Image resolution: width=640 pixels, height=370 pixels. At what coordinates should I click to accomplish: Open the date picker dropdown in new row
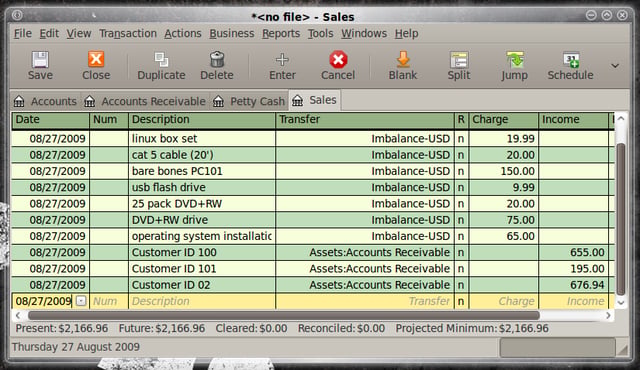[x=81, y=301]
